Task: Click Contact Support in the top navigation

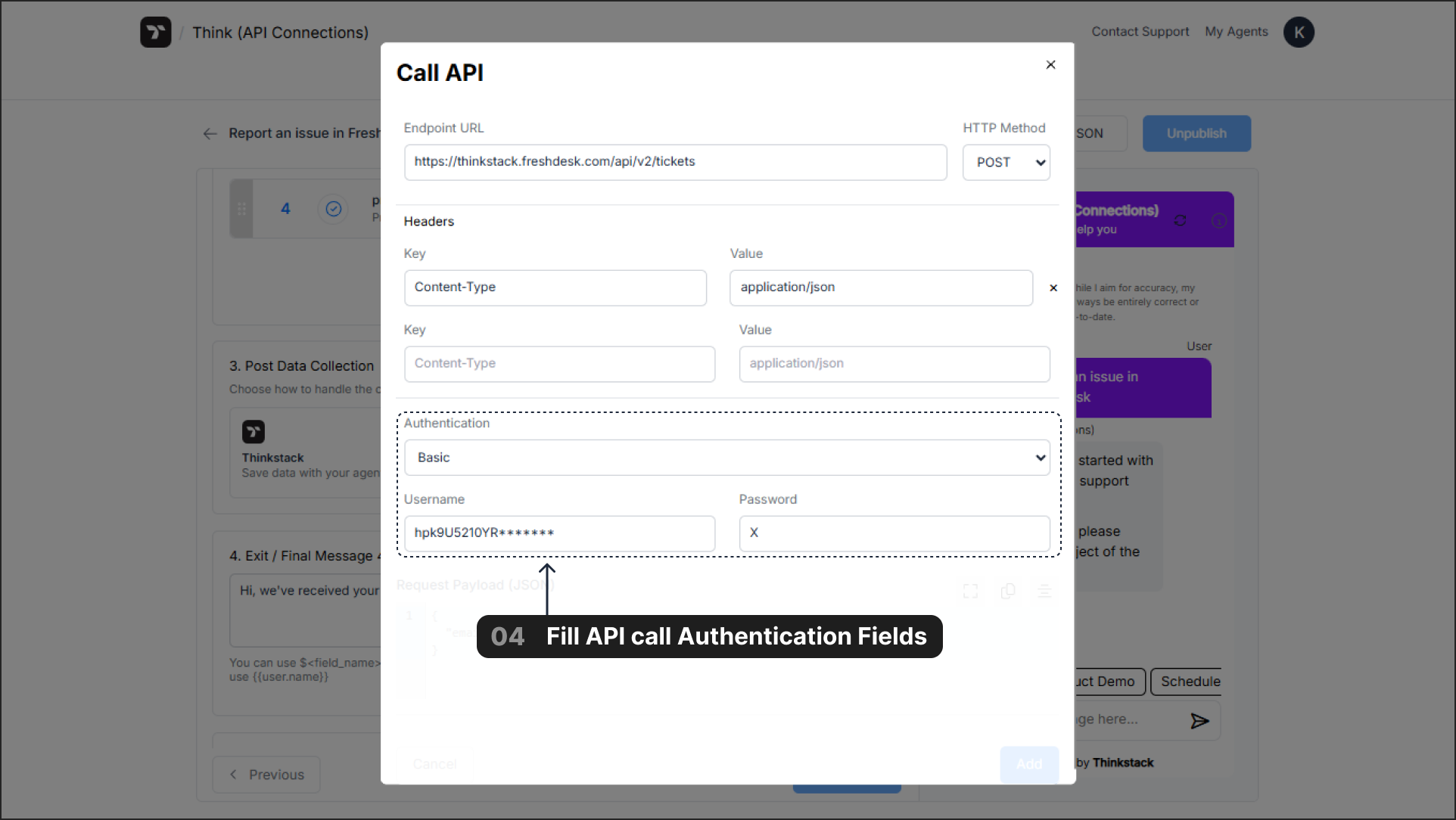Action: coord(1140,31)
